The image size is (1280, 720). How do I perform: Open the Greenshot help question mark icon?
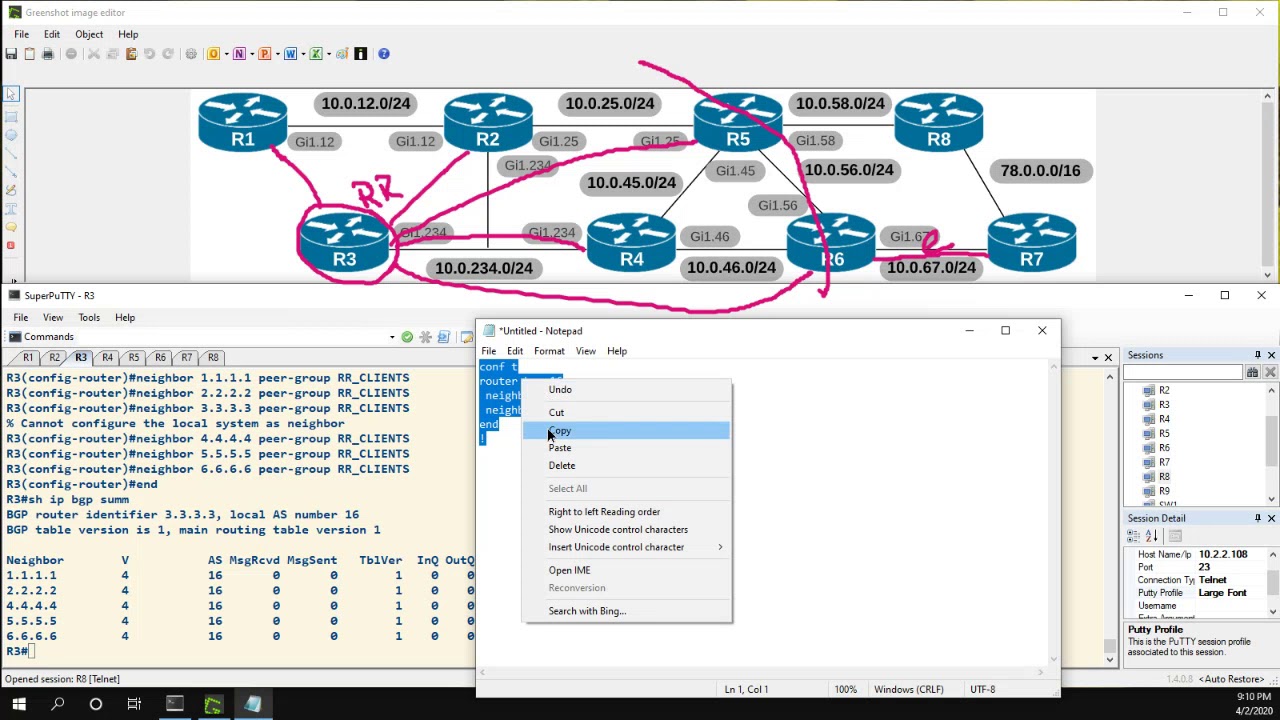click(383, 54)
